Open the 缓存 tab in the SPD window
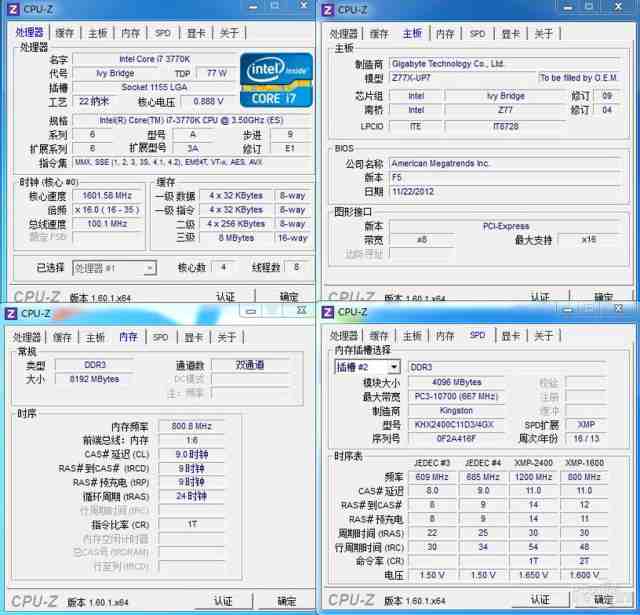Image resolution: width=640 pixels, height=615 pixels. [379, 336]
